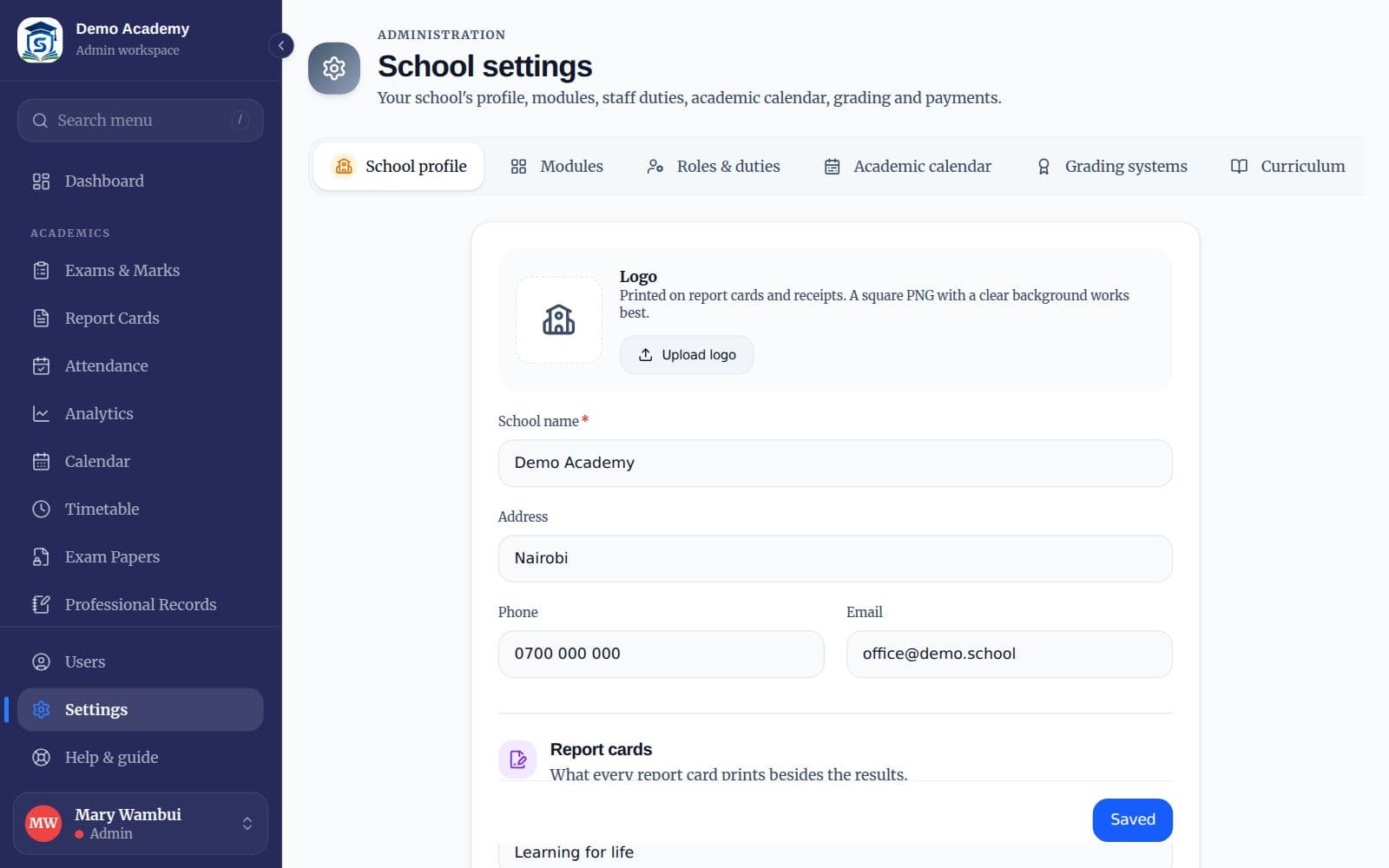Open Timetable from the sidebar
The image size is (1389, 868).
[x=141, y=510]
